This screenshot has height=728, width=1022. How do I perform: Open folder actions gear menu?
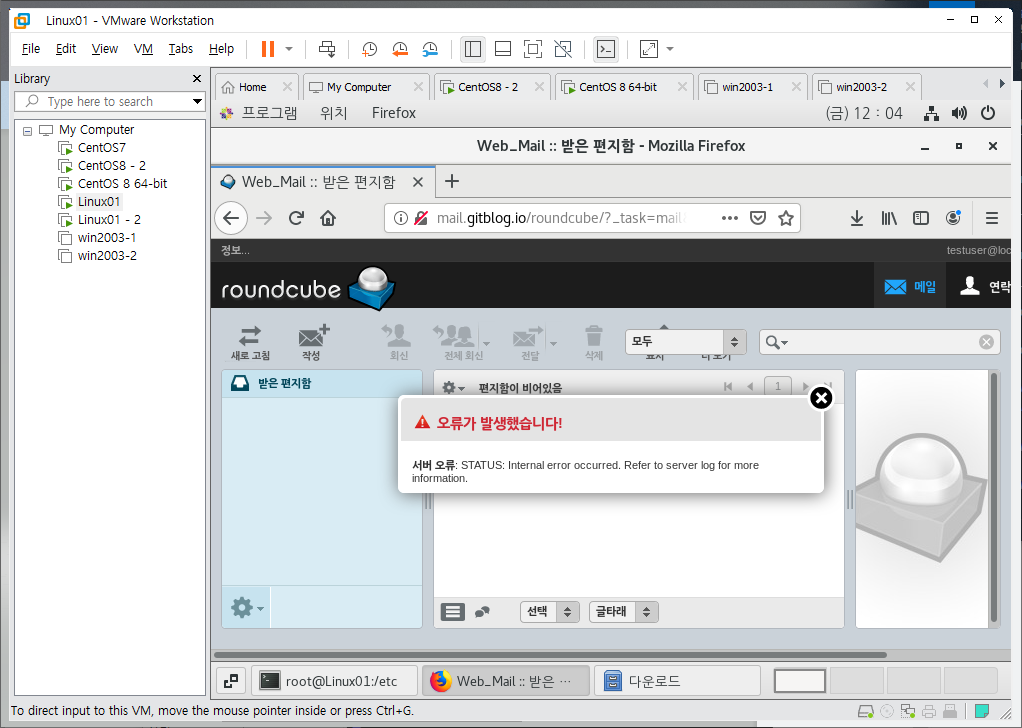(x=247, y=608)
